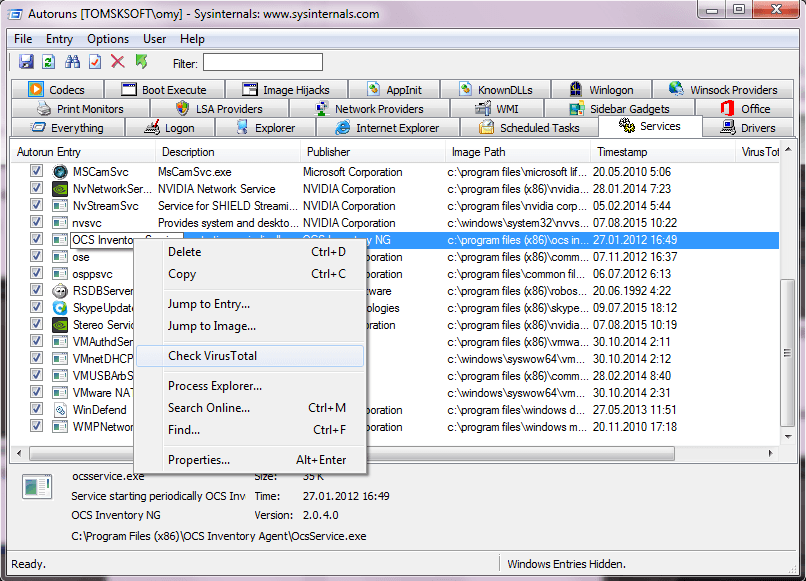Click into the Filter text field
Viewport: 806px width, 581px height.
263,62
